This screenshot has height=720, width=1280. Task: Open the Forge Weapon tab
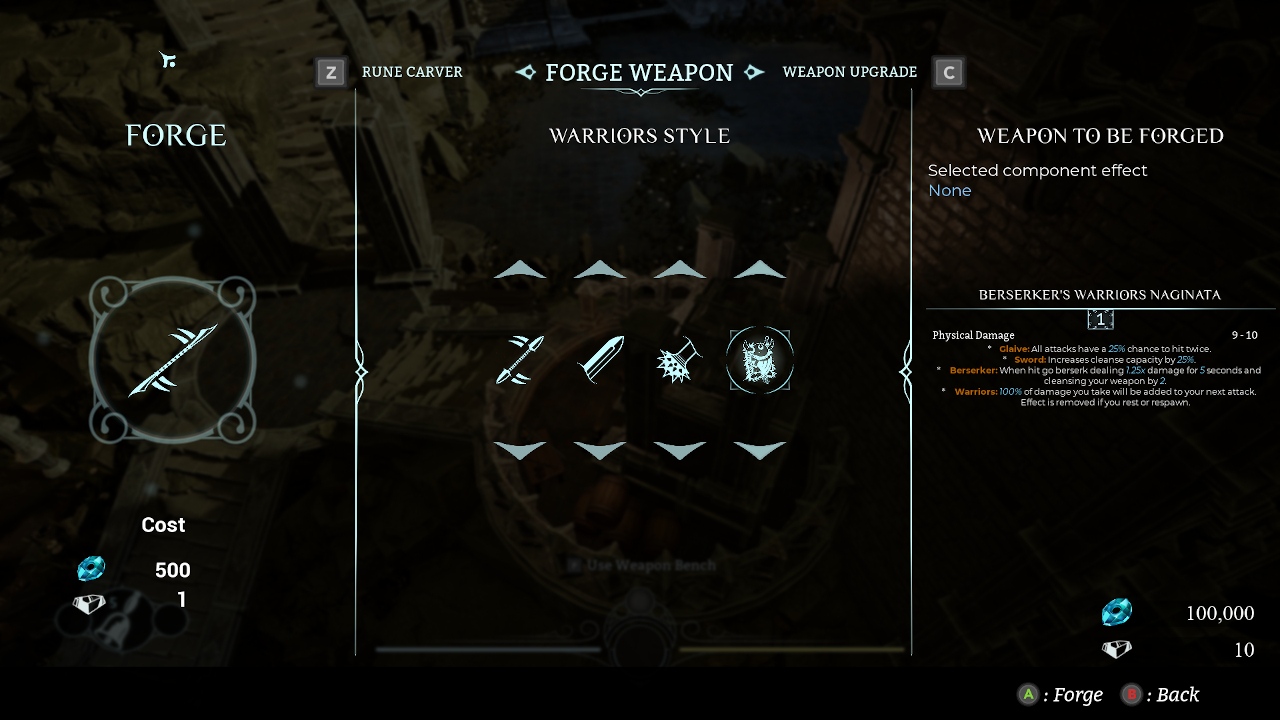[639, 72]
